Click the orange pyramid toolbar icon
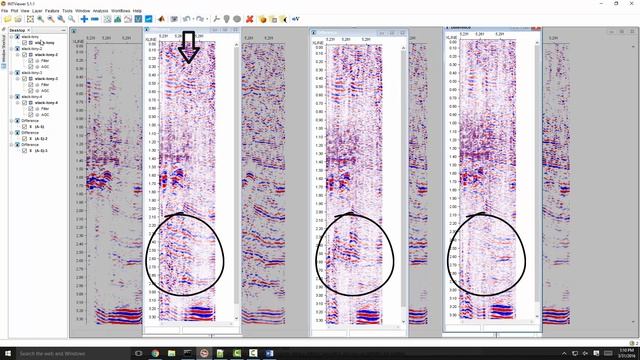 162,19
